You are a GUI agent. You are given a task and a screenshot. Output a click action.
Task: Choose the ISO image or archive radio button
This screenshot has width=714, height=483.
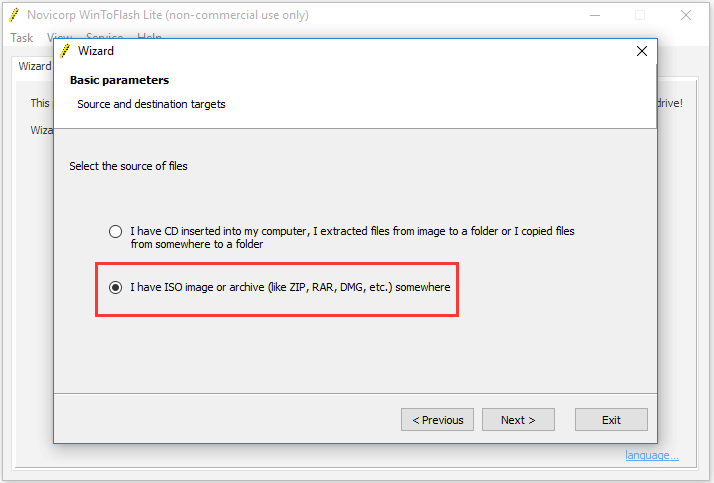click(x=115, y=287)
